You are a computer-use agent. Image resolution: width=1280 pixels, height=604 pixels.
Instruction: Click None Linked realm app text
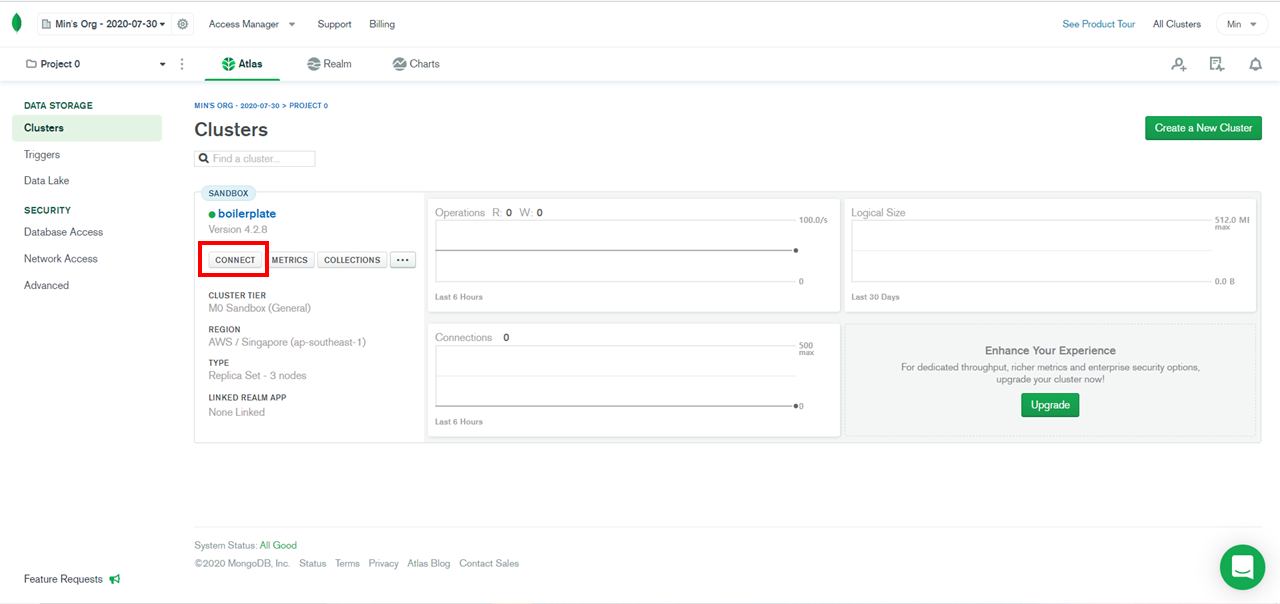coord(237,412)
